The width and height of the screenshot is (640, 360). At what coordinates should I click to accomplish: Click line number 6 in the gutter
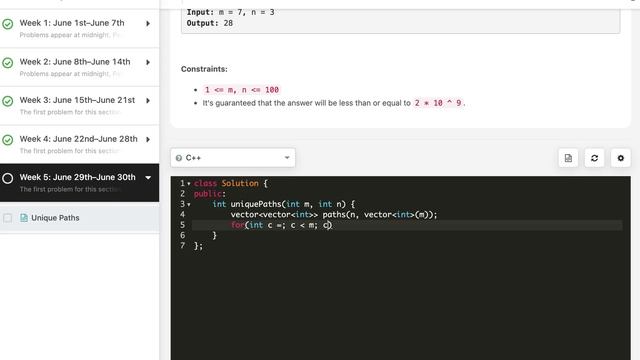coord(182,236)
